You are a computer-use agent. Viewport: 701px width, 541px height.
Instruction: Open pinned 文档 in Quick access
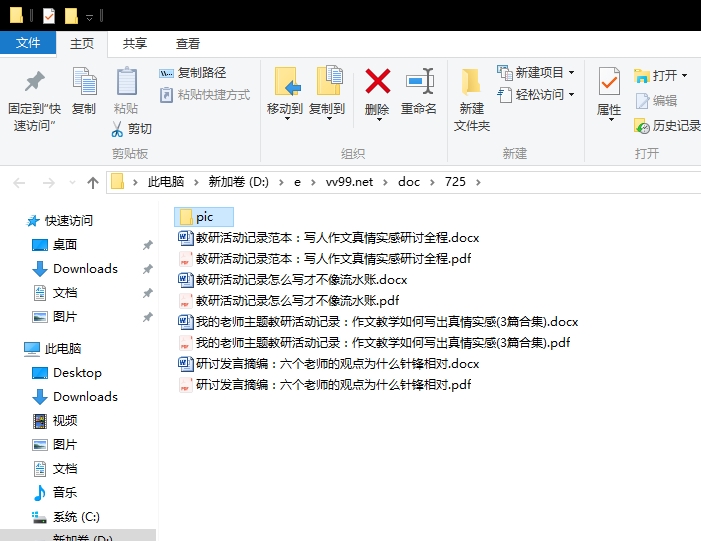point(65,293)
